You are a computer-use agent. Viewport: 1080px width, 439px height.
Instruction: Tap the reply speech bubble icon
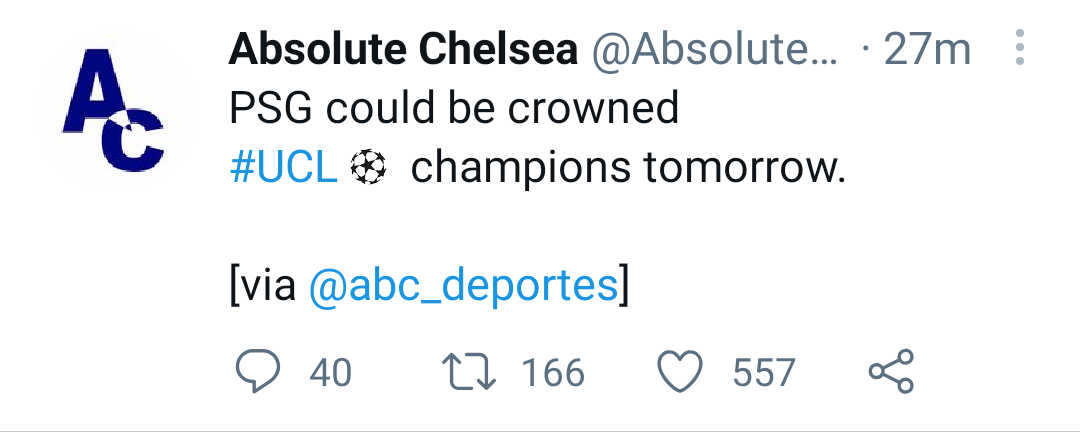click(257, 371)
